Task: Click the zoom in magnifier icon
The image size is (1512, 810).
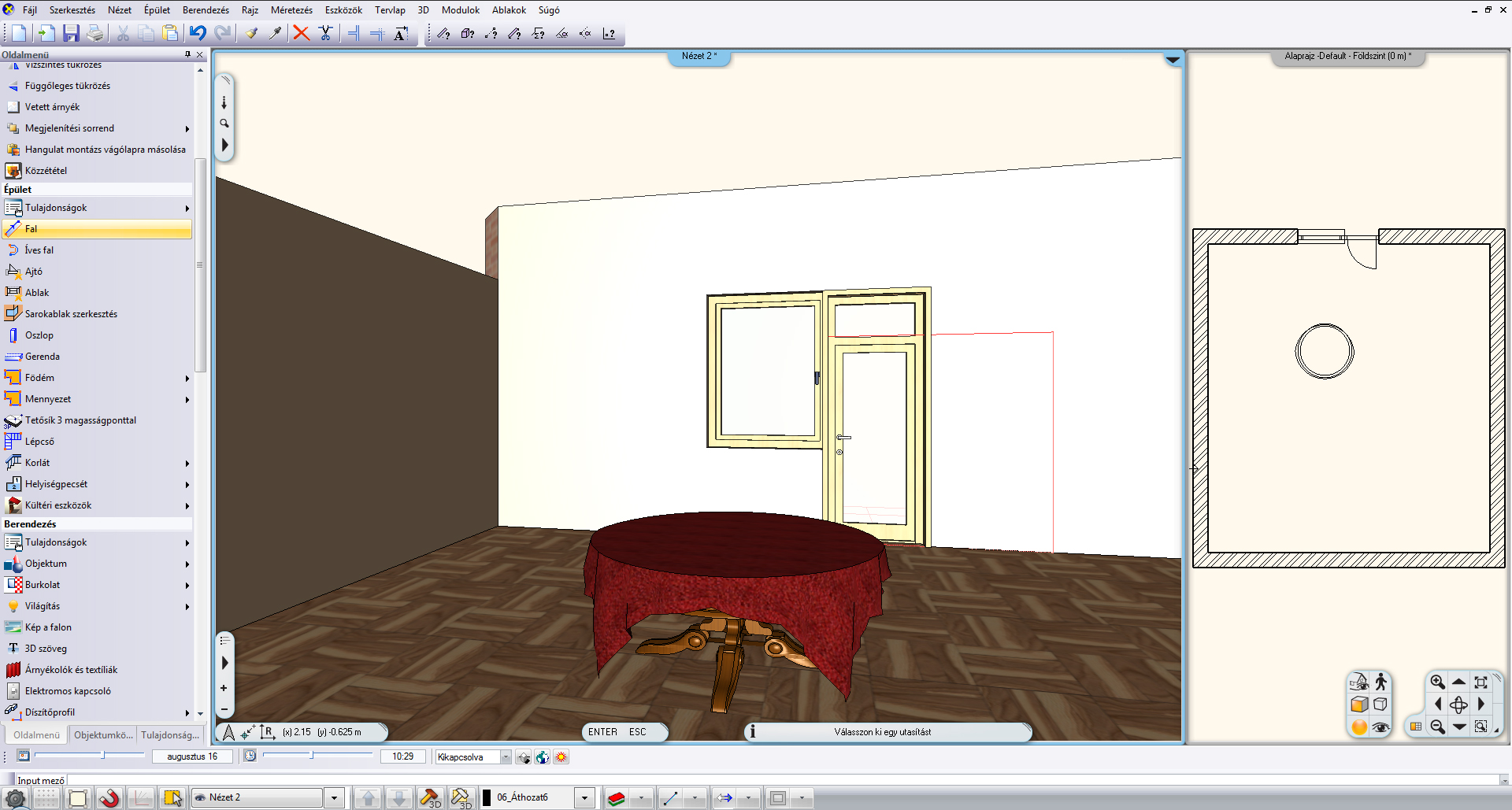Action: pyautogui.click(x=1437, y=682)
